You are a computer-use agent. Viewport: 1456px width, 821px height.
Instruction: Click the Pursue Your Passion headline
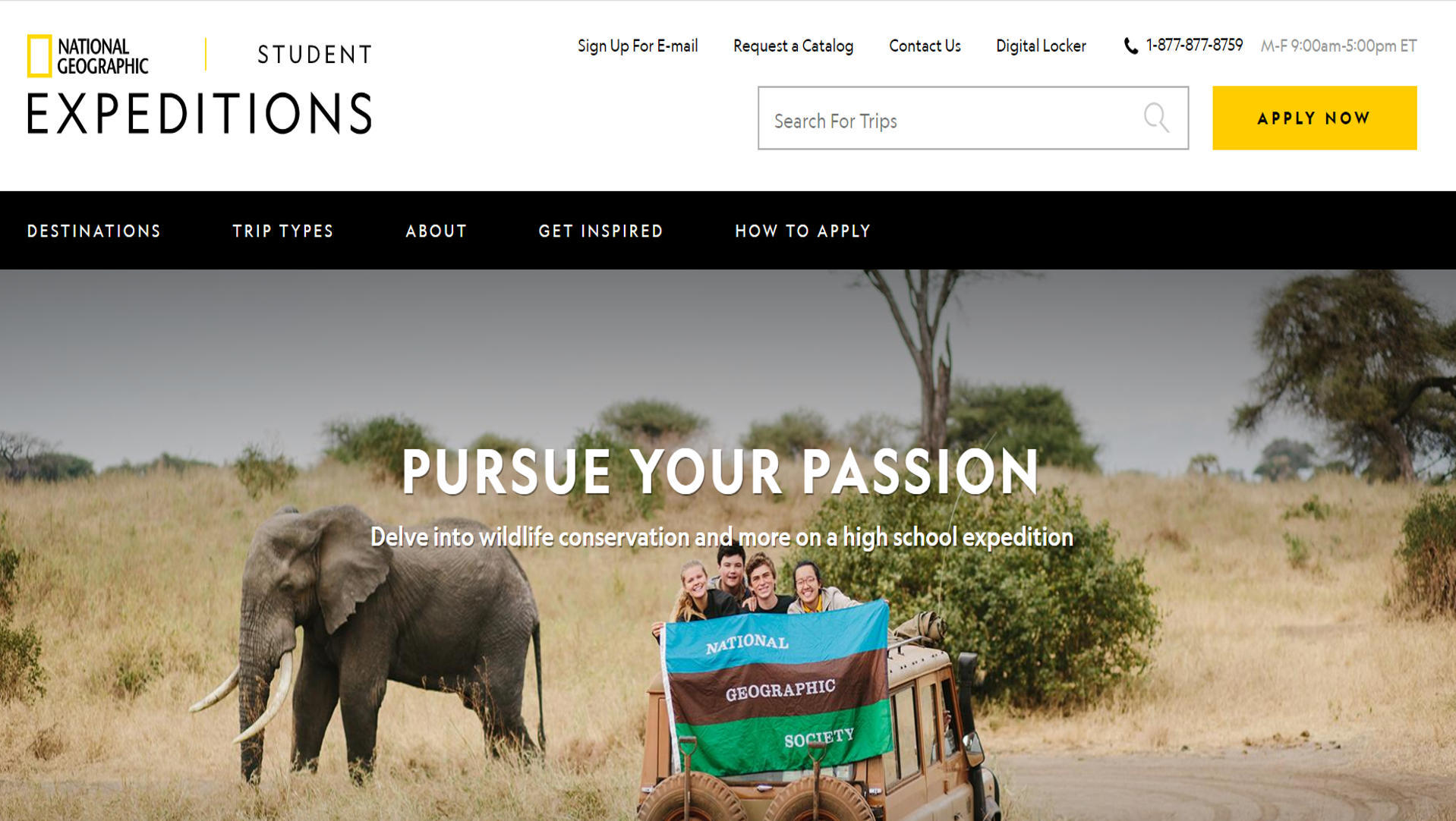coord(720,471)
